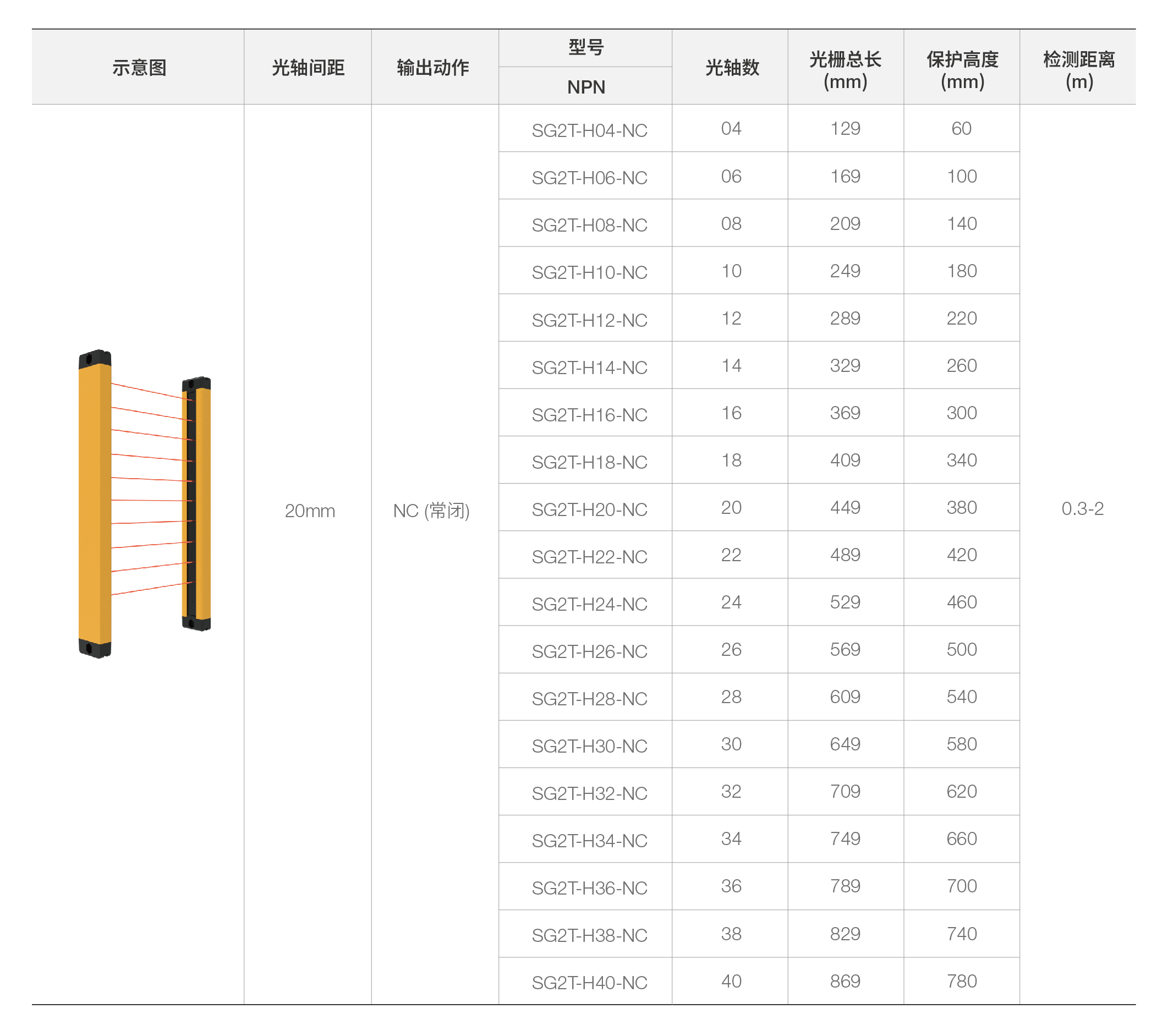Click the 输出动作 column header

pyautogui.click(x=432, y=68)
